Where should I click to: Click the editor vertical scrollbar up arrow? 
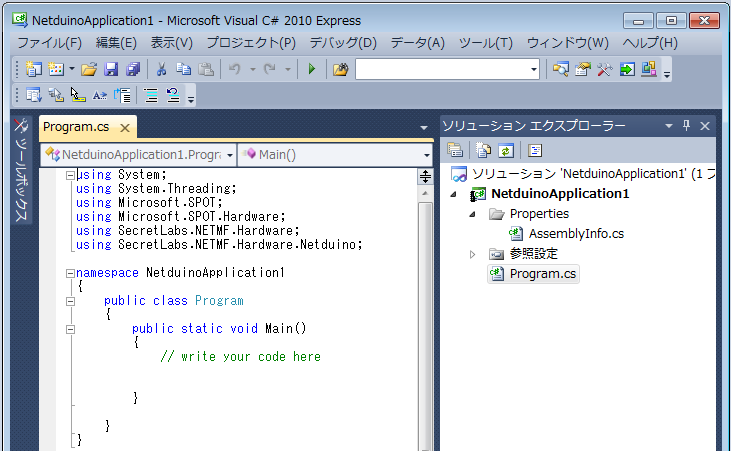(x=425, y=193)
